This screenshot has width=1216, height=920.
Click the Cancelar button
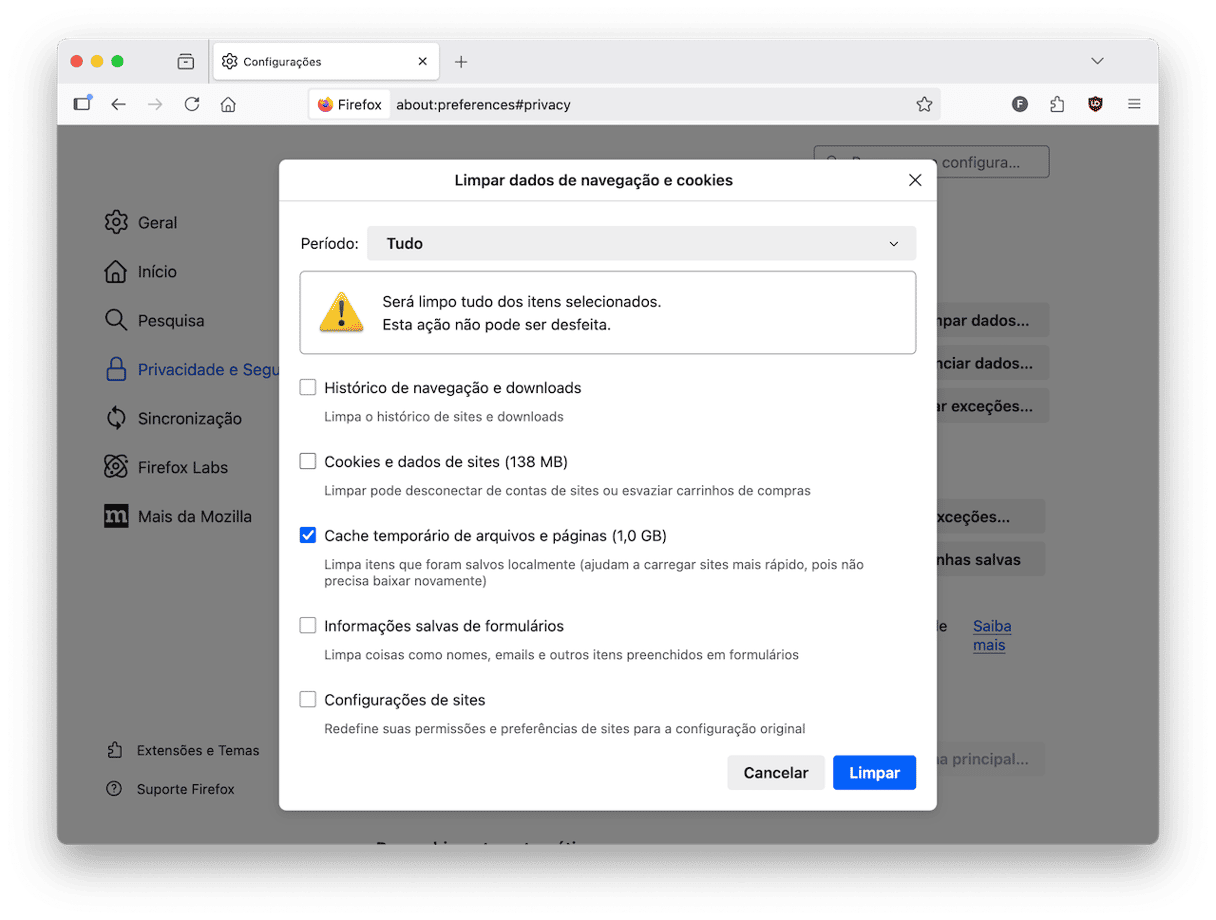(x=776, y=773)
